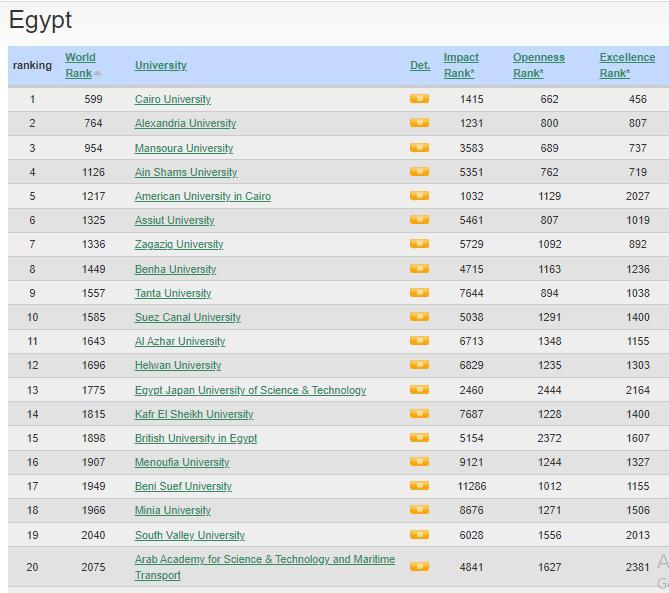Open details icon for American University in Cairo
Screen dimensions: 669x593
(x=419, y=196)
